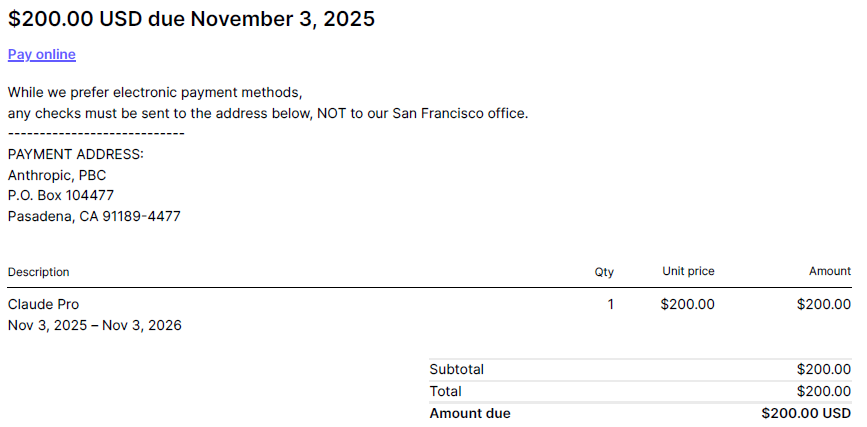Click the electronic payment methods sentence
This screenshot has width=867, height=427.
coord(154,92)
